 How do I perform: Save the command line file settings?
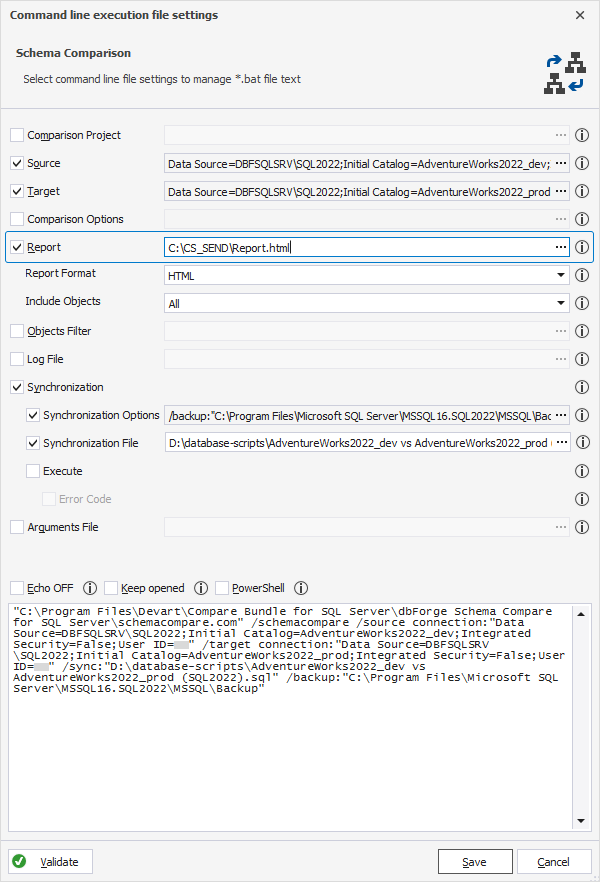pyautogui.click(x=475, y=862)
